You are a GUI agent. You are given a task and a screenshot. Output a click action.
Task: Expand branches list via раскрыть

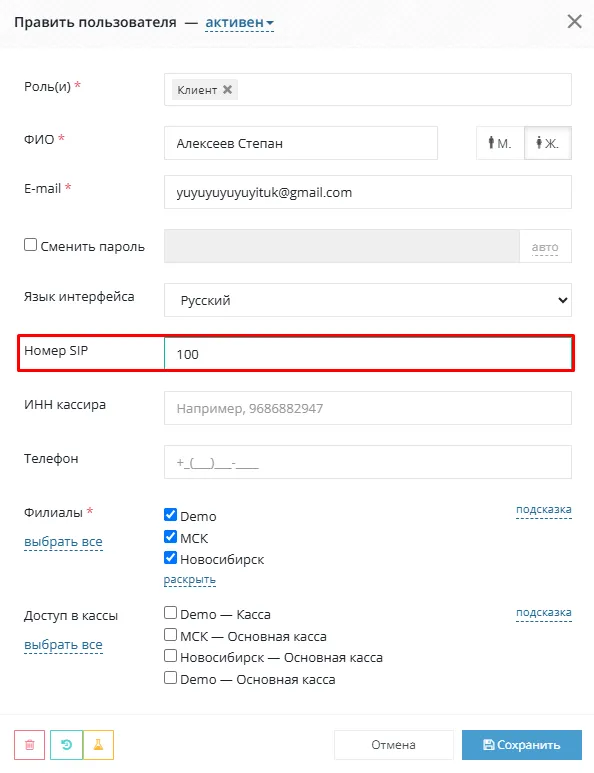(x=189, y=580)
